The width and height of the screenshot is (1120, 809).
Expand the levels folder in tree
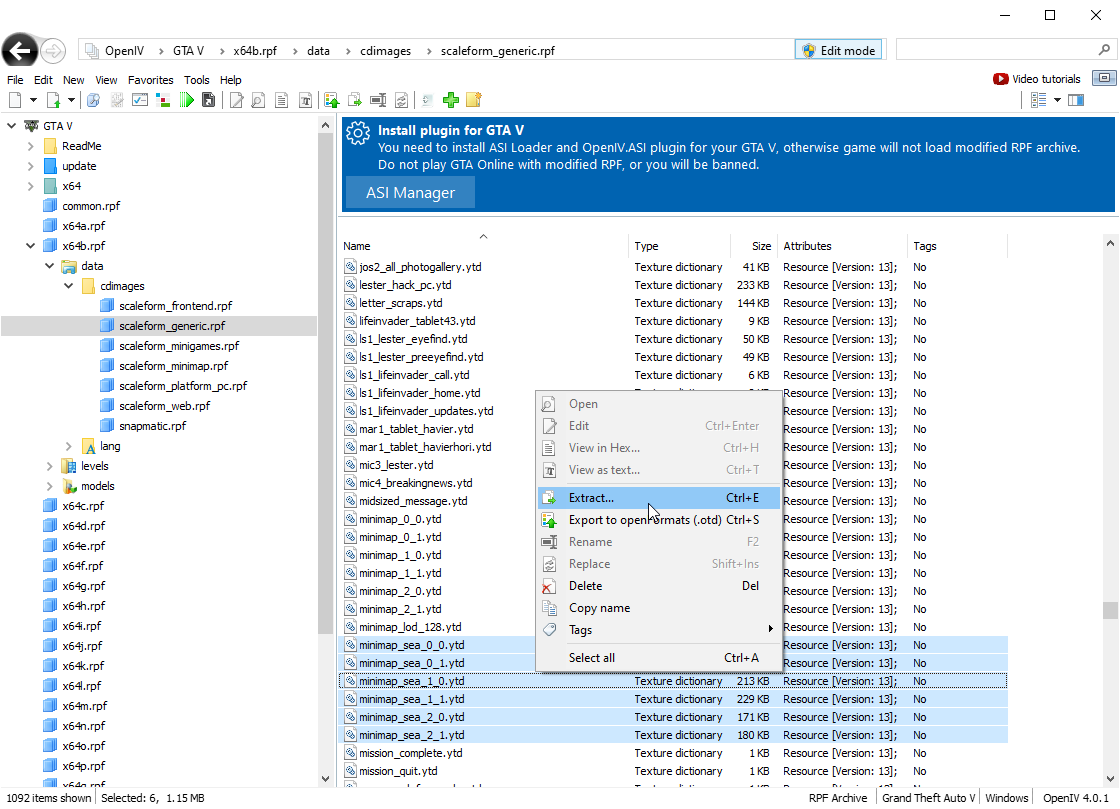tap(50, 466)
